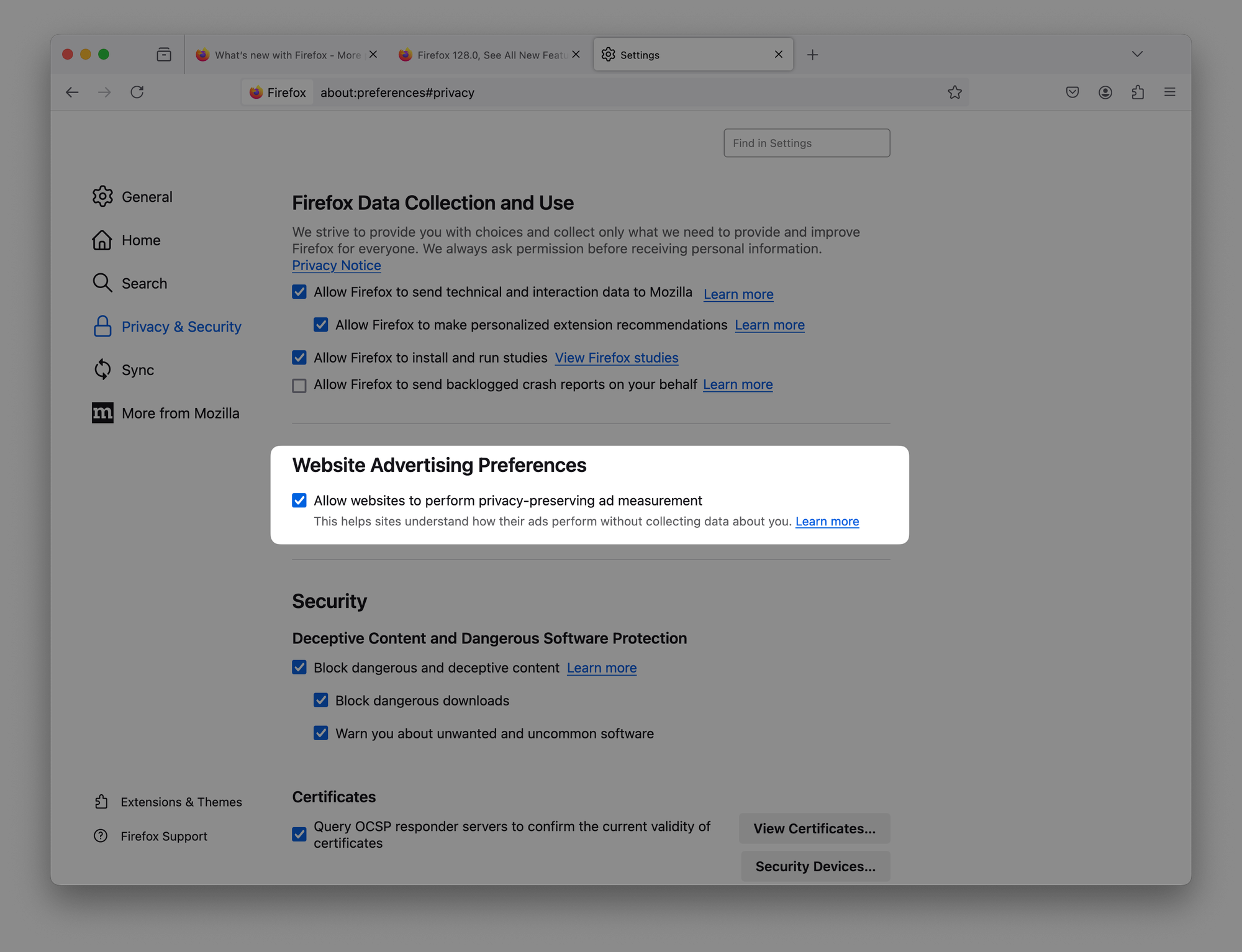Click the Sync arrows icon
The width and height of the screenshot is (1242, 952).
tap(102, 369)
